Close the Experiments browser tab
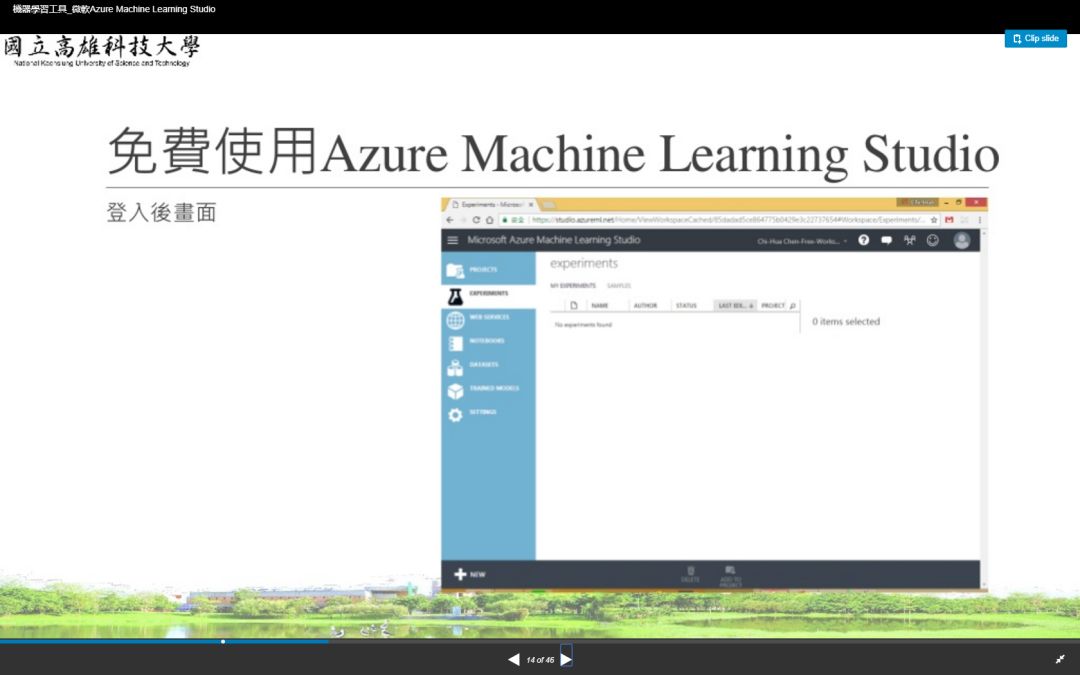The width and height of the screenshot is (1080, 675). point(531,205)
